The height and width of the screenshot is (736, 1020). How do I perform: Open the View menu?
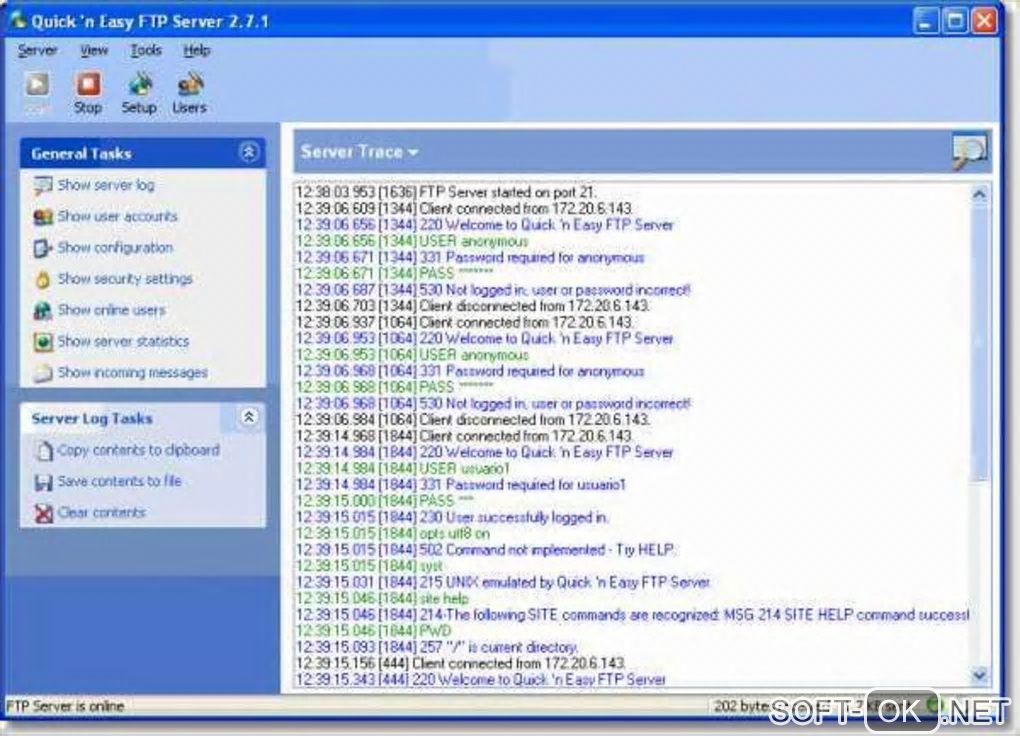94,50
